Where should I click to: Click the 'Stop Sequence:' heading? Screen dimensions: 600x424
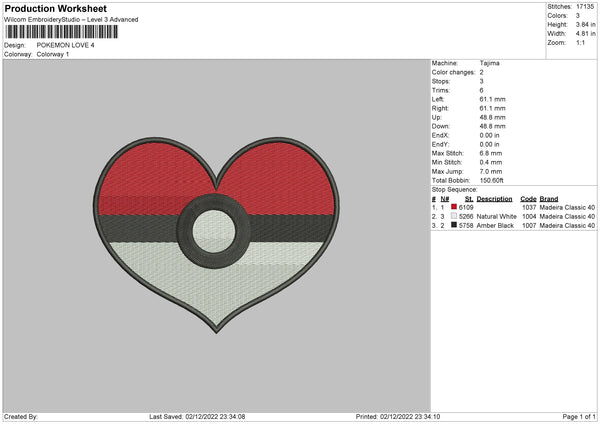(455, 190)
